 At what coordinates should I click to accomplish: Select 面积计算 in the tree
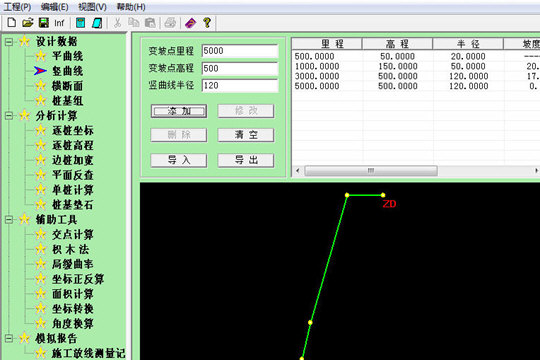[73, 294]
